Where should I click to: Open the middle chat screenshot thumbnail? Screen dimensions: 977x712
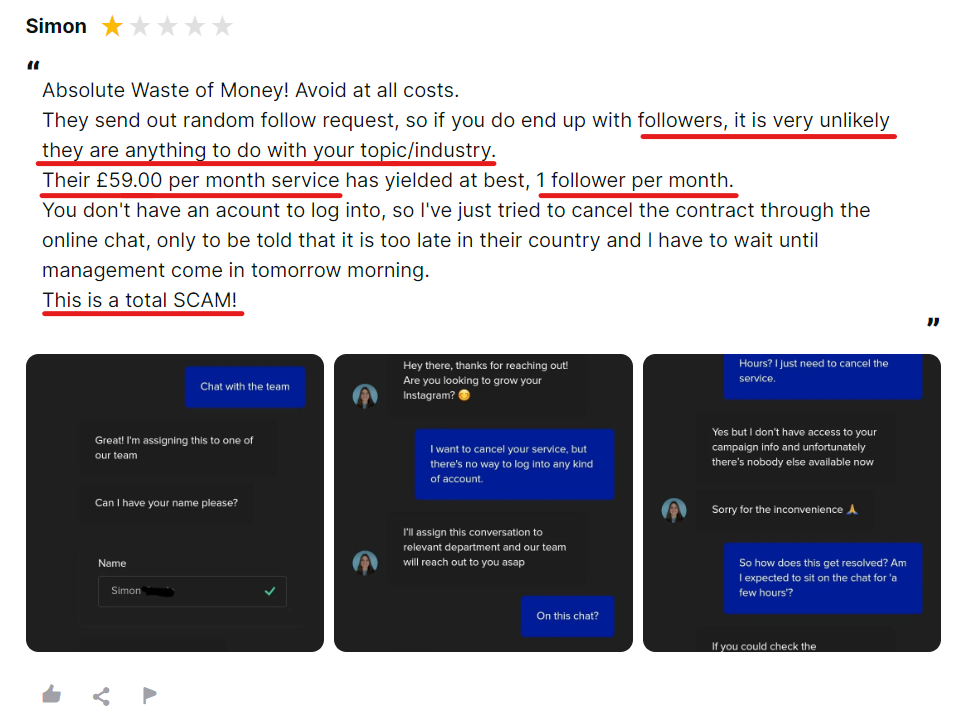484,503
